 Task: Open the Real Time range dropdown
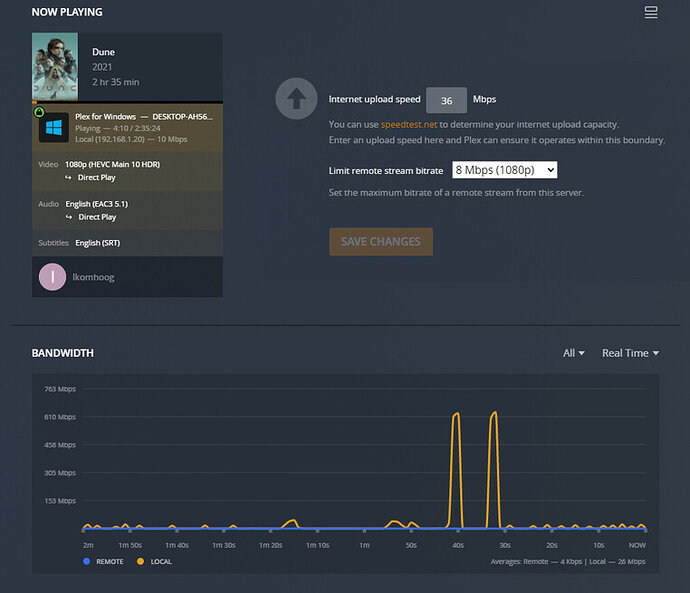click(x=630, y=353)
